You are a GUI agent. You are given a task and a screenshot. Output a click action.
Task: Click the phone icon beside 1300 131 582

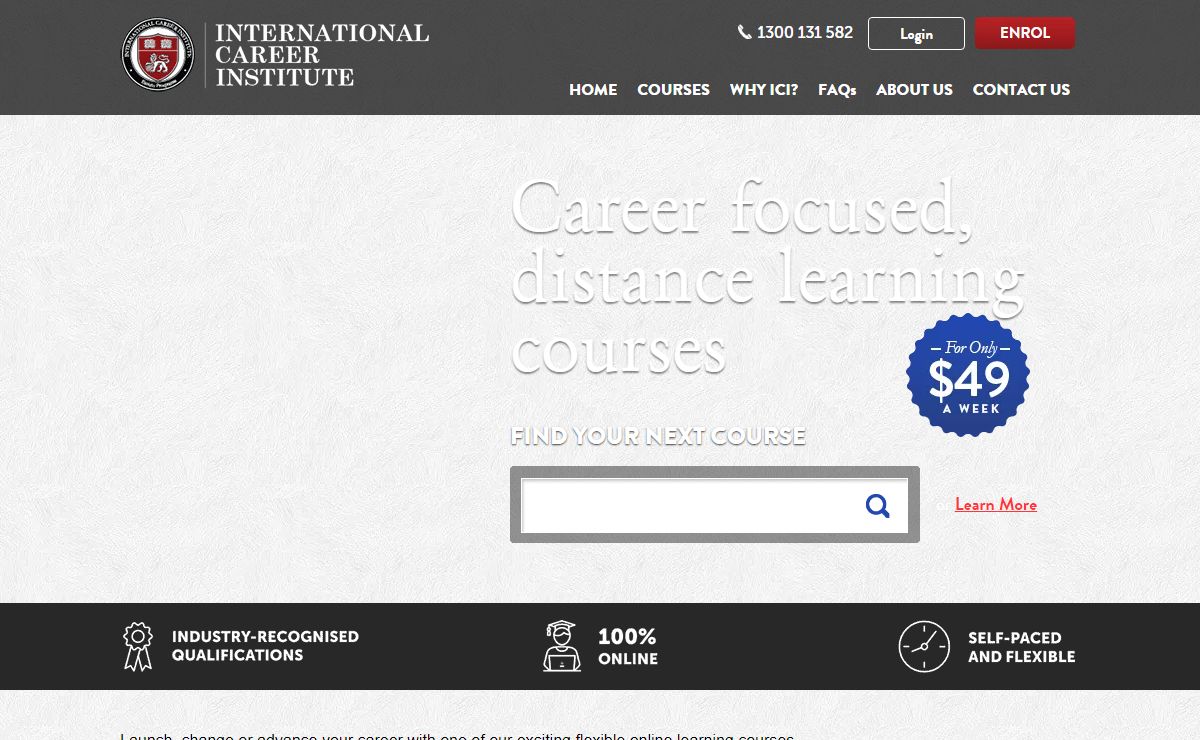[x=744, y=32]
